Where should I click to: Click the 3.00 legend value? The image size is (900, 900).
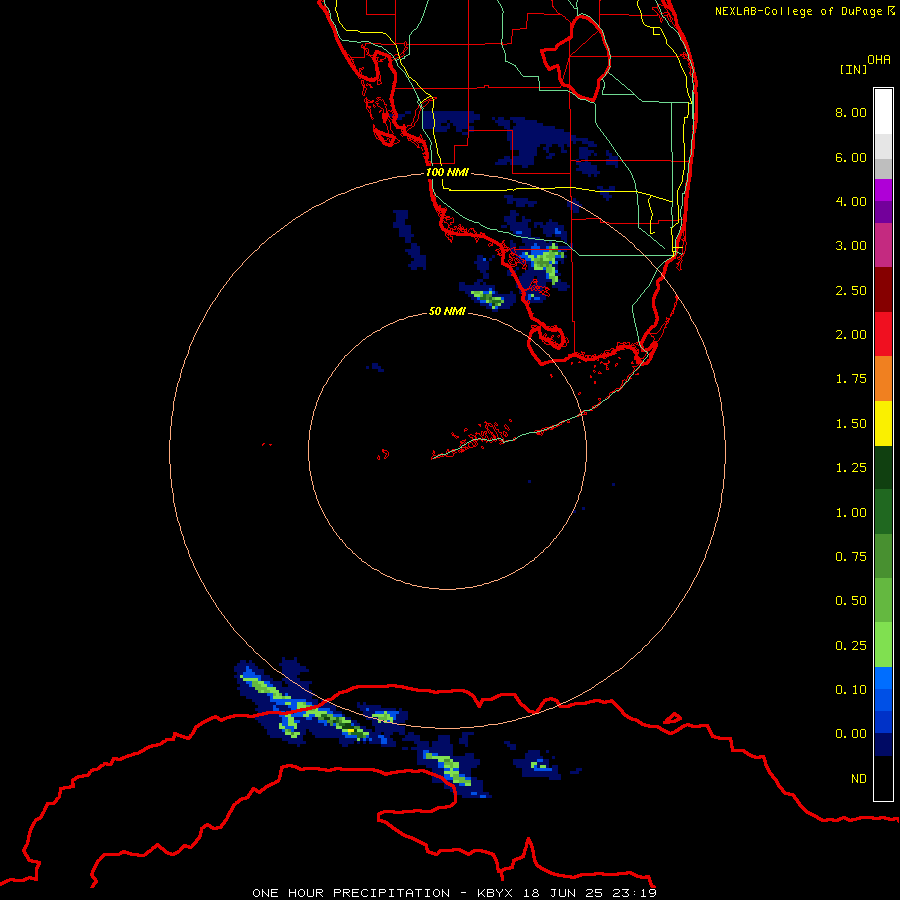coord(851,246)
